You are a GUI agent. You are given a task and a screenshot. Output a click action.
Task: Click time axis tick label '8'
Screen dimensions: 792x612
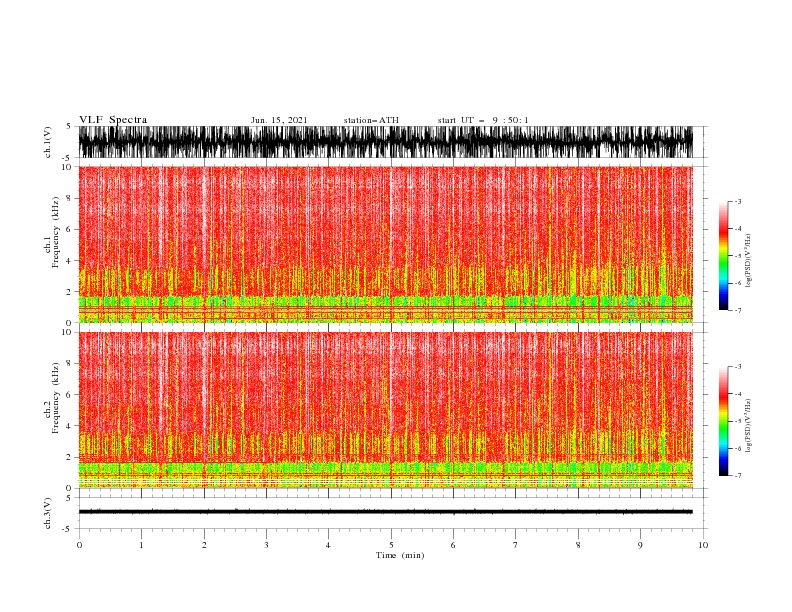coord(578,545)
